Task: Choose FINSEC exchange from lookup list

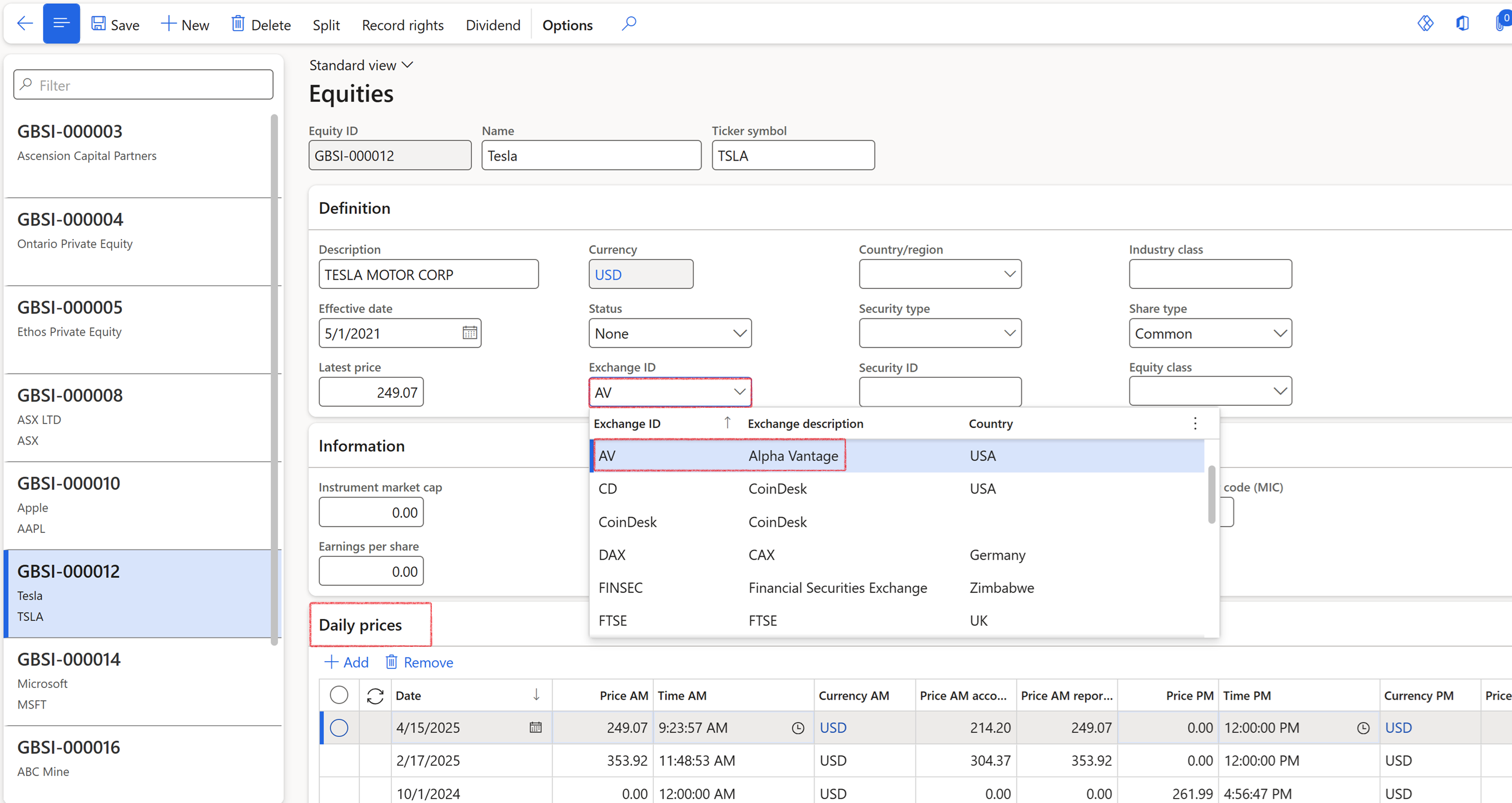Action: coord(620,587)
